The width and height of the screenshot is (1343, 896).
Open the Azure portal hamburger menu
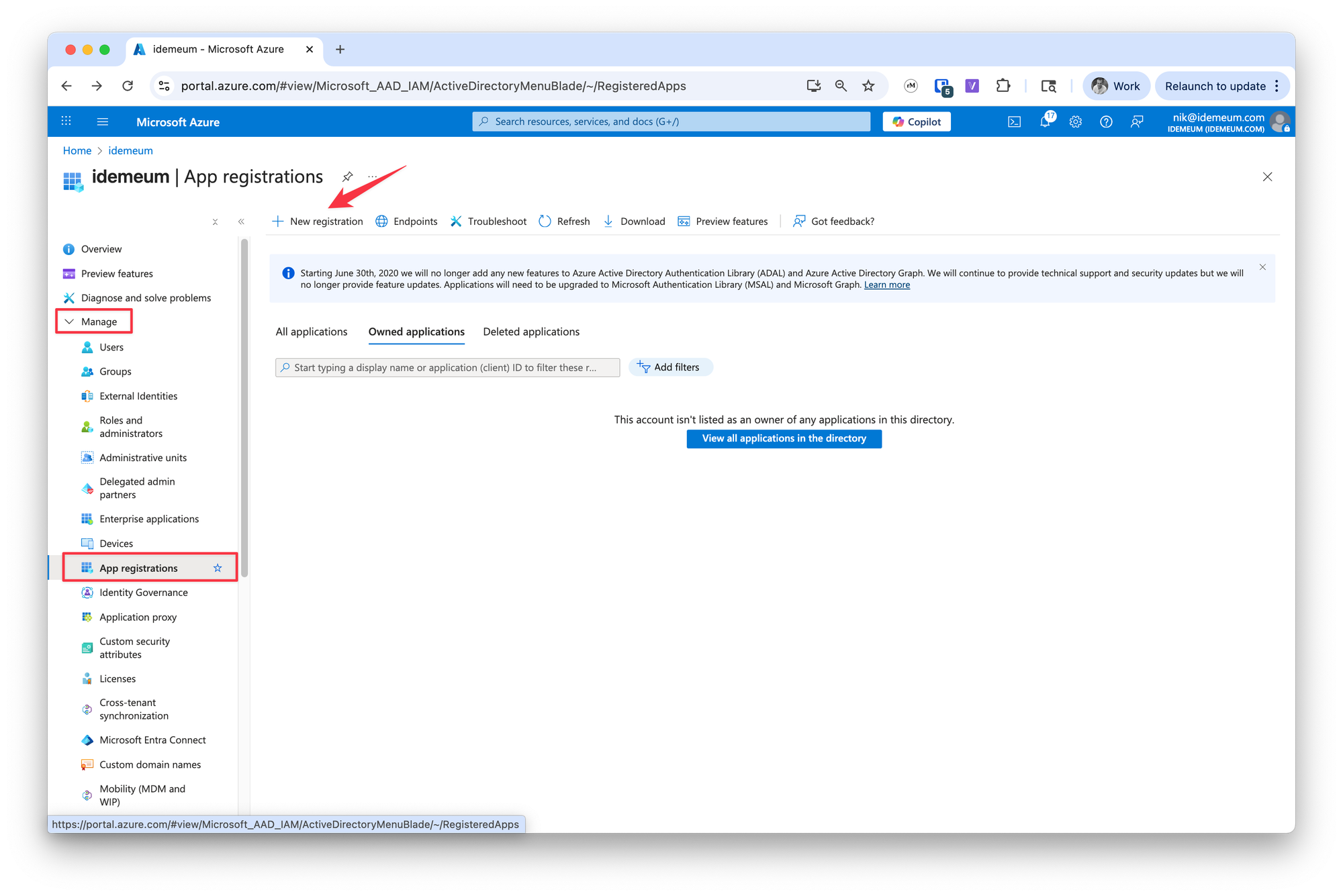tap(103, 121)
